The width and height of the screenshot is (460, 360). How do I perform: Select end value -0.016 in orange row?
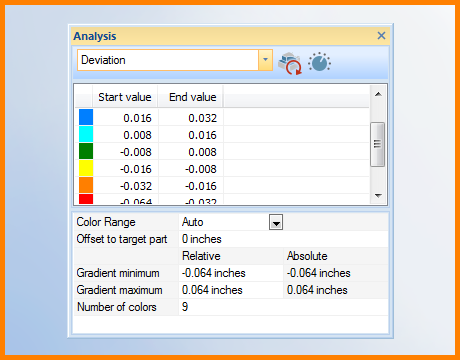point(201,186)
